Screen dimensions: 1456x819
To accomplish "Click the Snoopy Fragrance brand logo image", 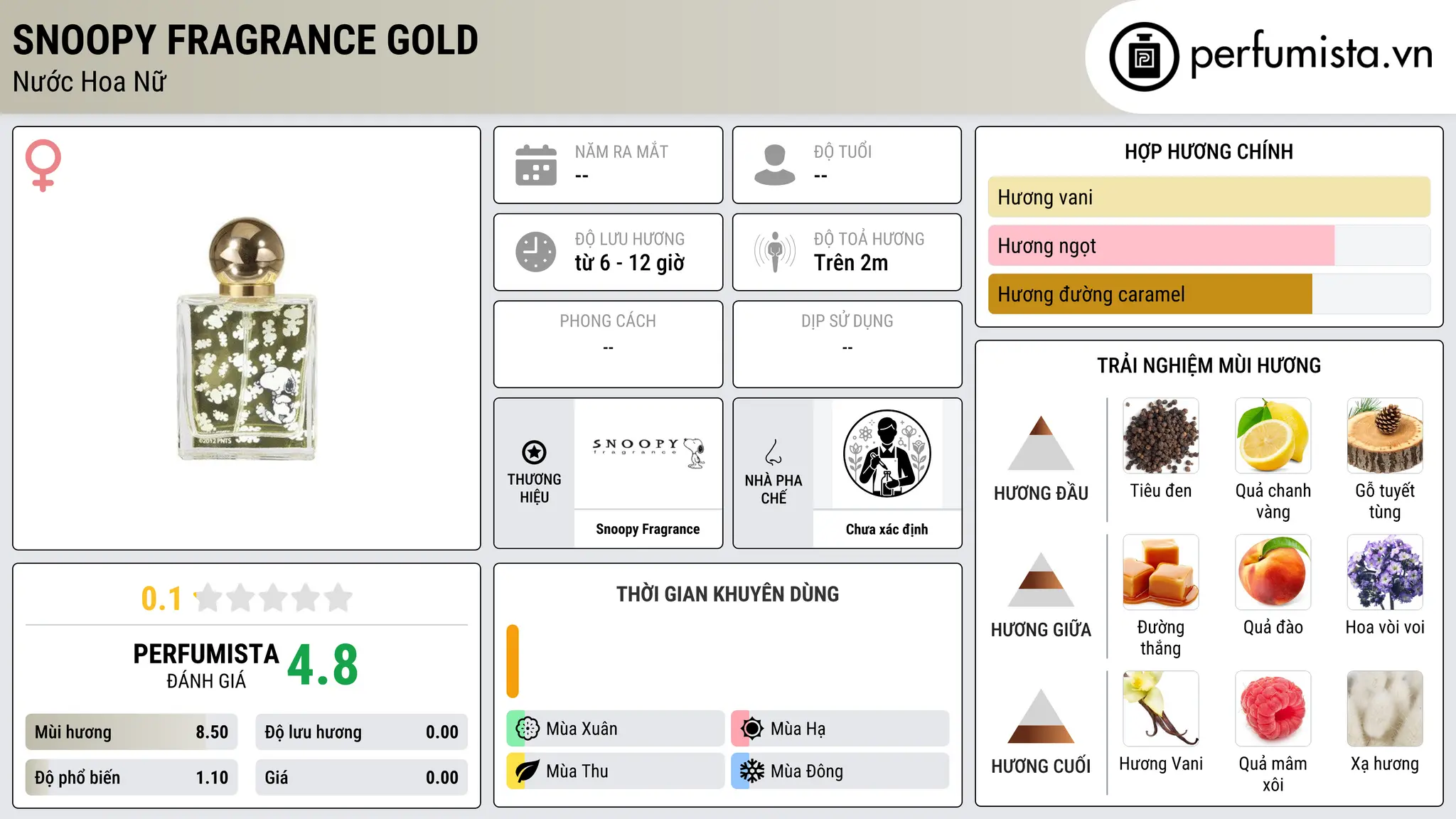I will [648, 453].
